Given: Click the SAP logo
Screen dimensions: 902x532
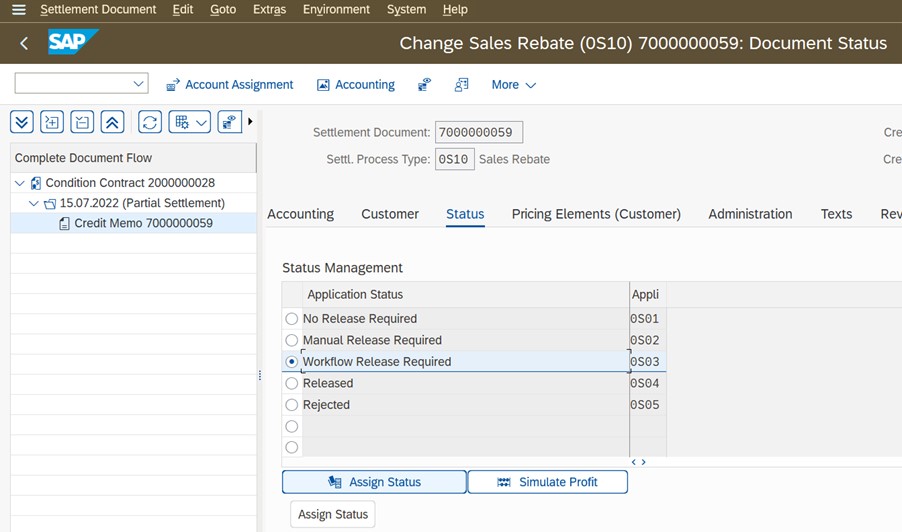Looking at the screenshot, I should point(72,42).
